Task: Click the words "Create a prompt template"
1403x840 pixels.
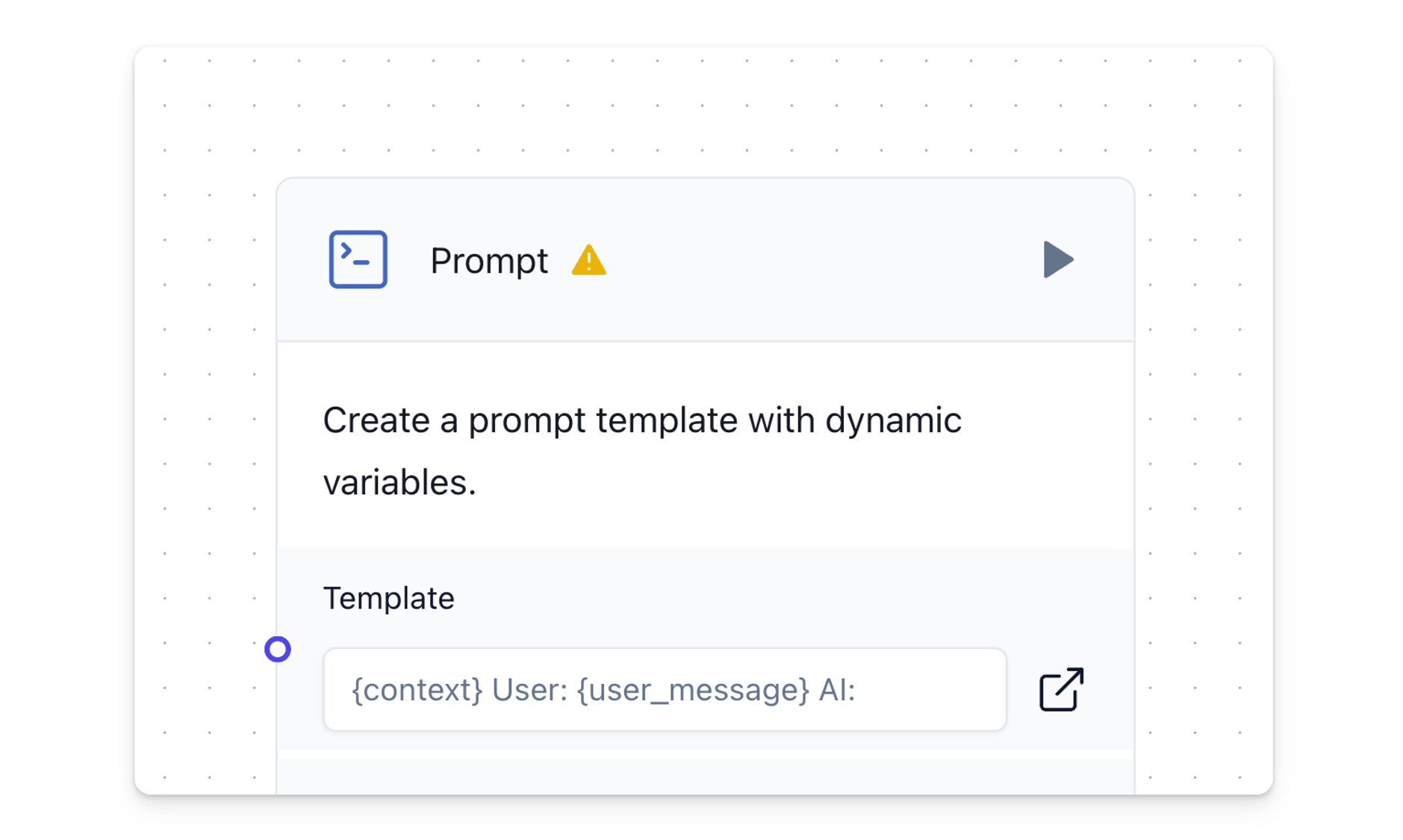Action: pos(530,420)
